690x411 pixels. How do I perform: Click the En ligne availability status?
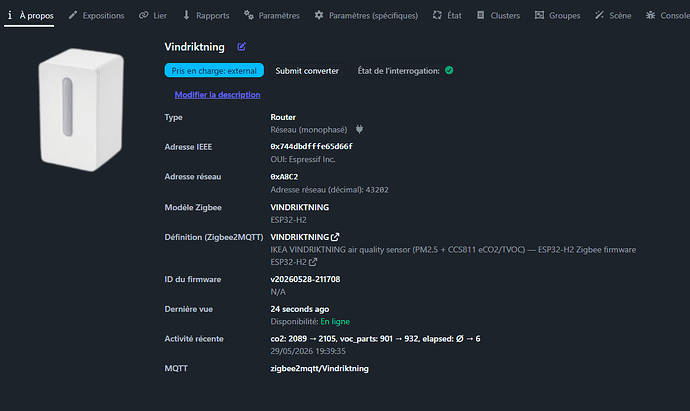click(x=335, y=321)
